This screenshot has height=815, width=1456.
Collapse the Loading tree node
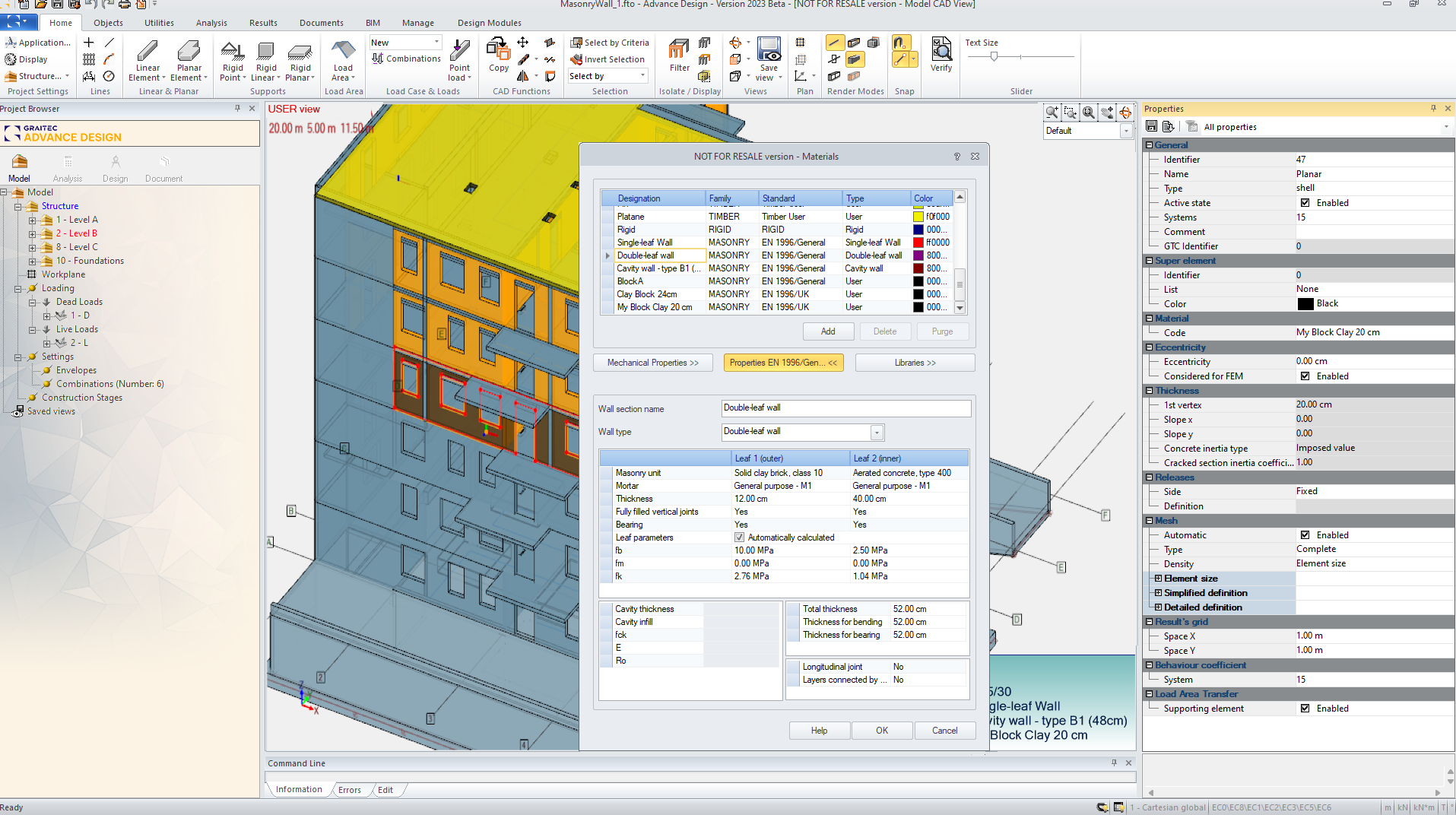pyautogui.click(x=17, y=289)
